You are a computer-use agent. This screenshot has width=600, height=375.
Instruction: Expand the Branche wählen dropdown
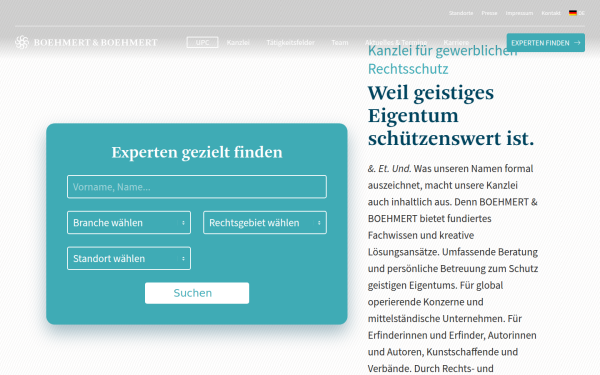[129, 223]
